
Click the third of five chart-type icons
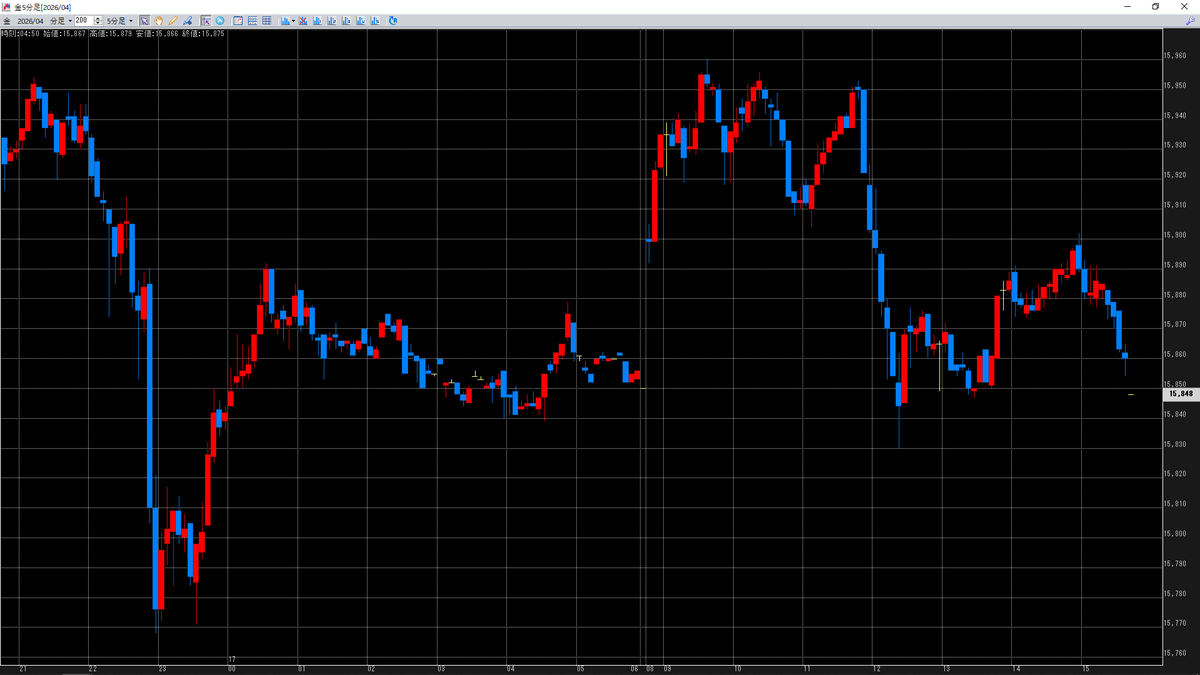pos(346,21)
